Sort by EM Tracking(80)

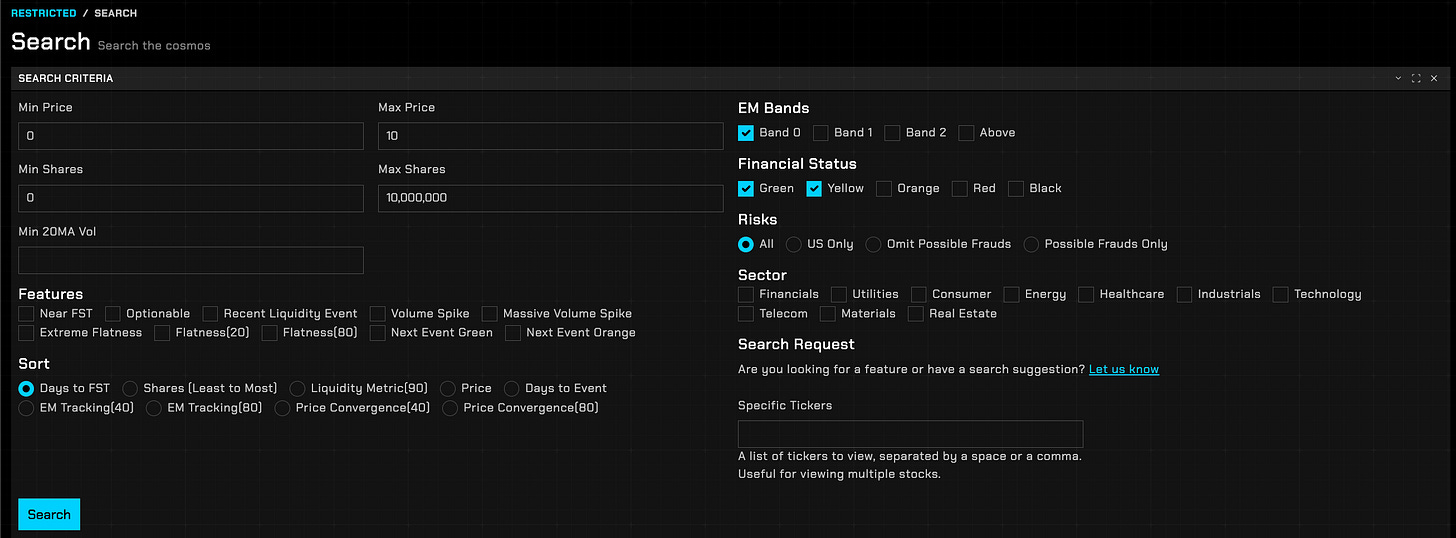pos(154,408)
